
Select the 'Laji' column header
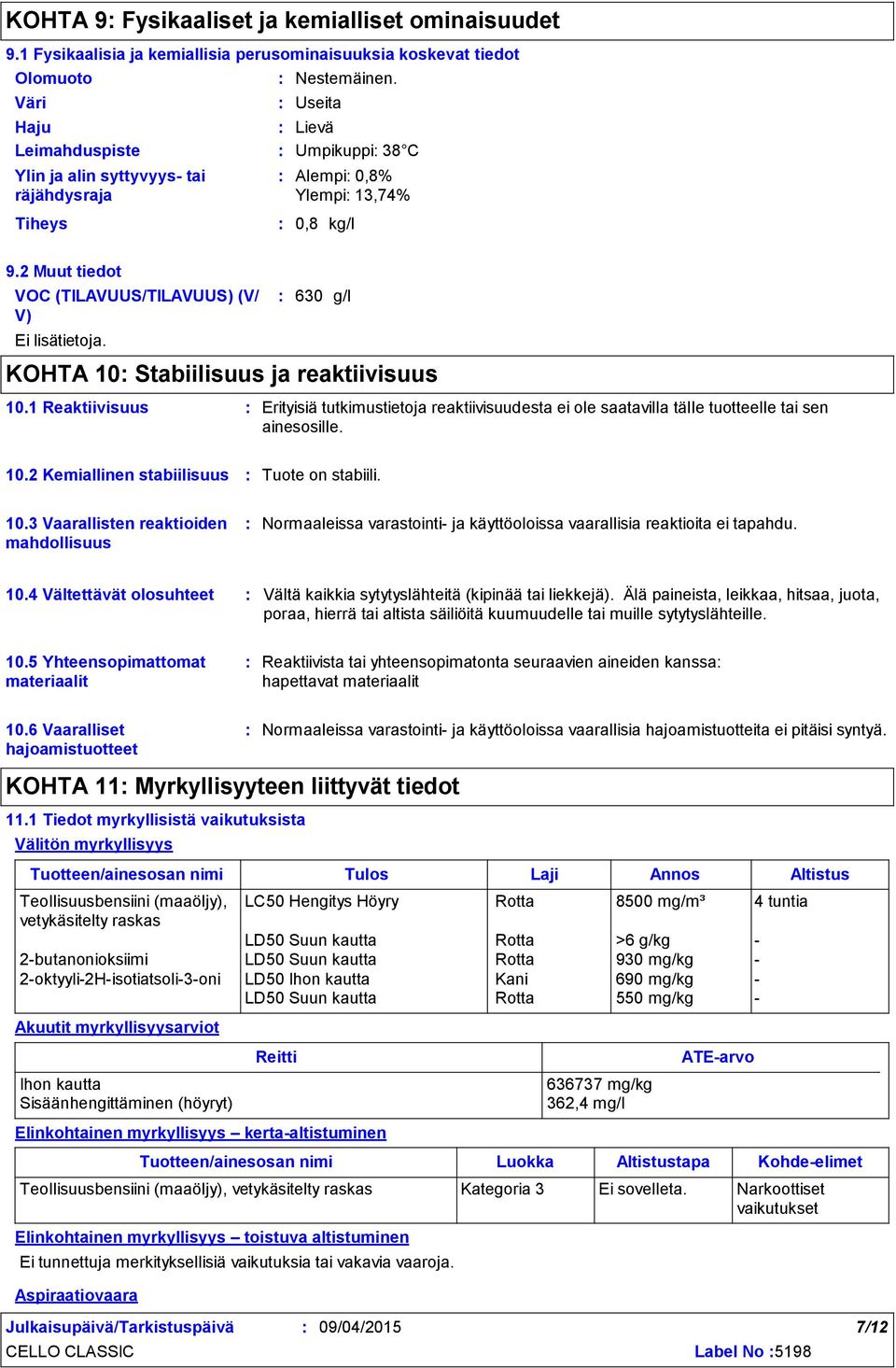544,875
